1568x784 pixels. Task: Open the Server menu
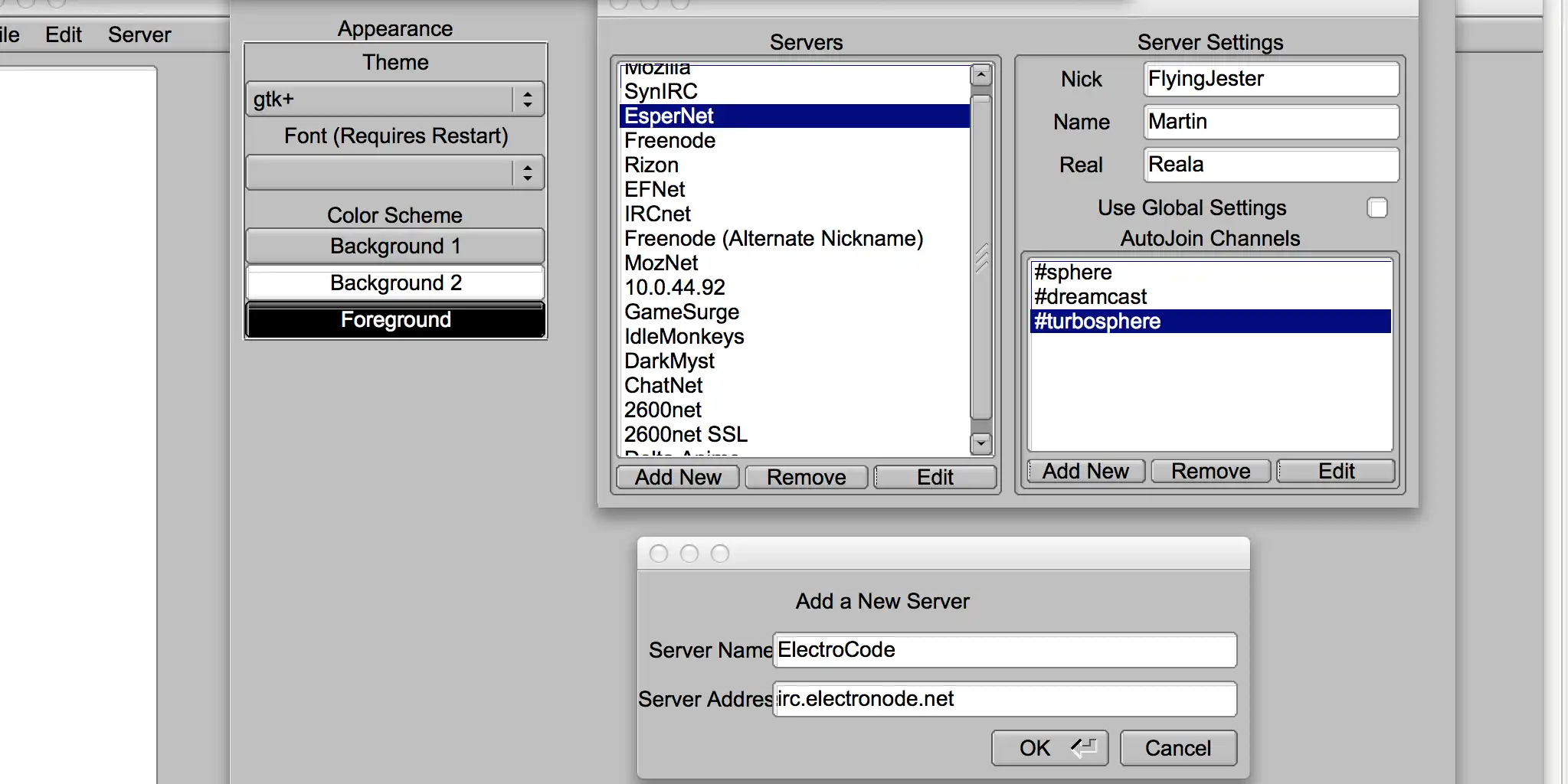pyautogui.click(x=139, y=35)
